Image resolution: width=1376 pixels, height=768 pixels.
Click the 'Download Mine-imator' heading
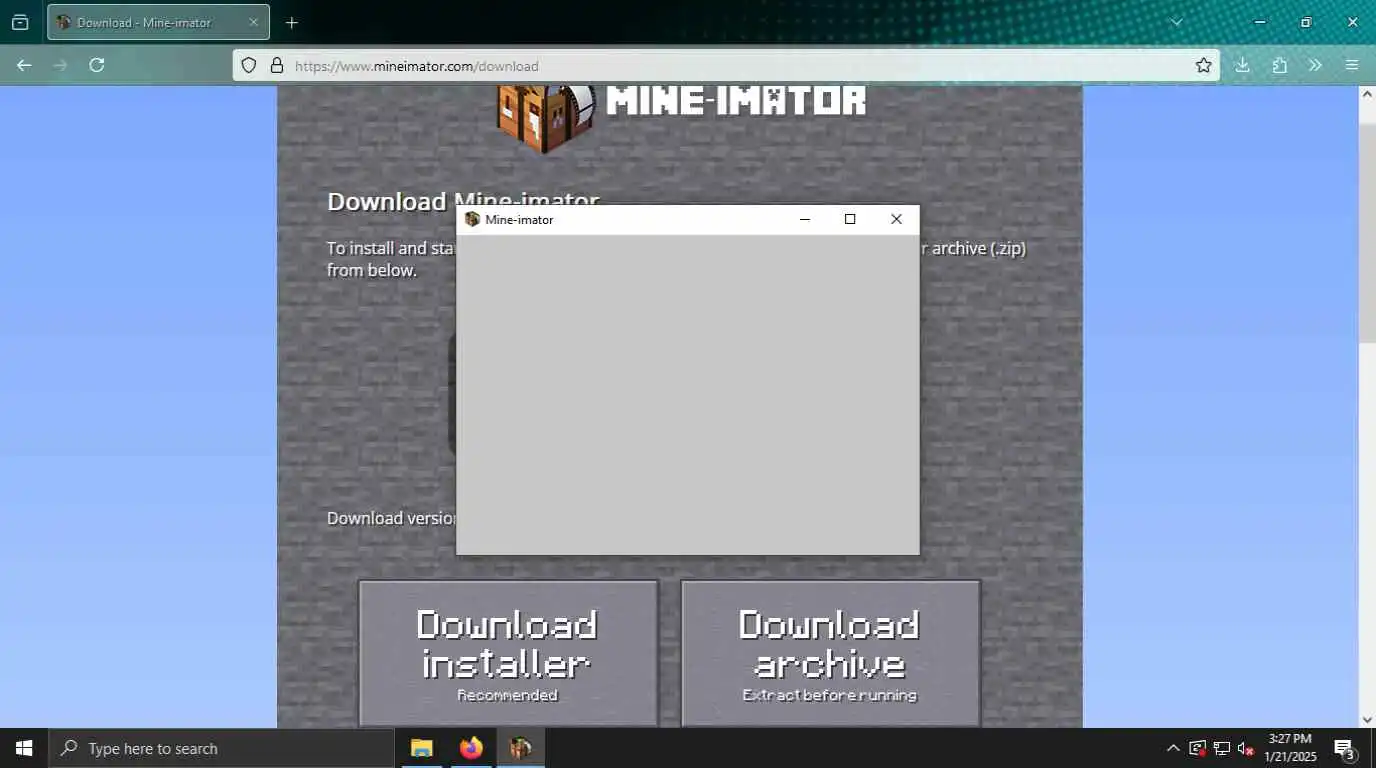tap(463, 201)
